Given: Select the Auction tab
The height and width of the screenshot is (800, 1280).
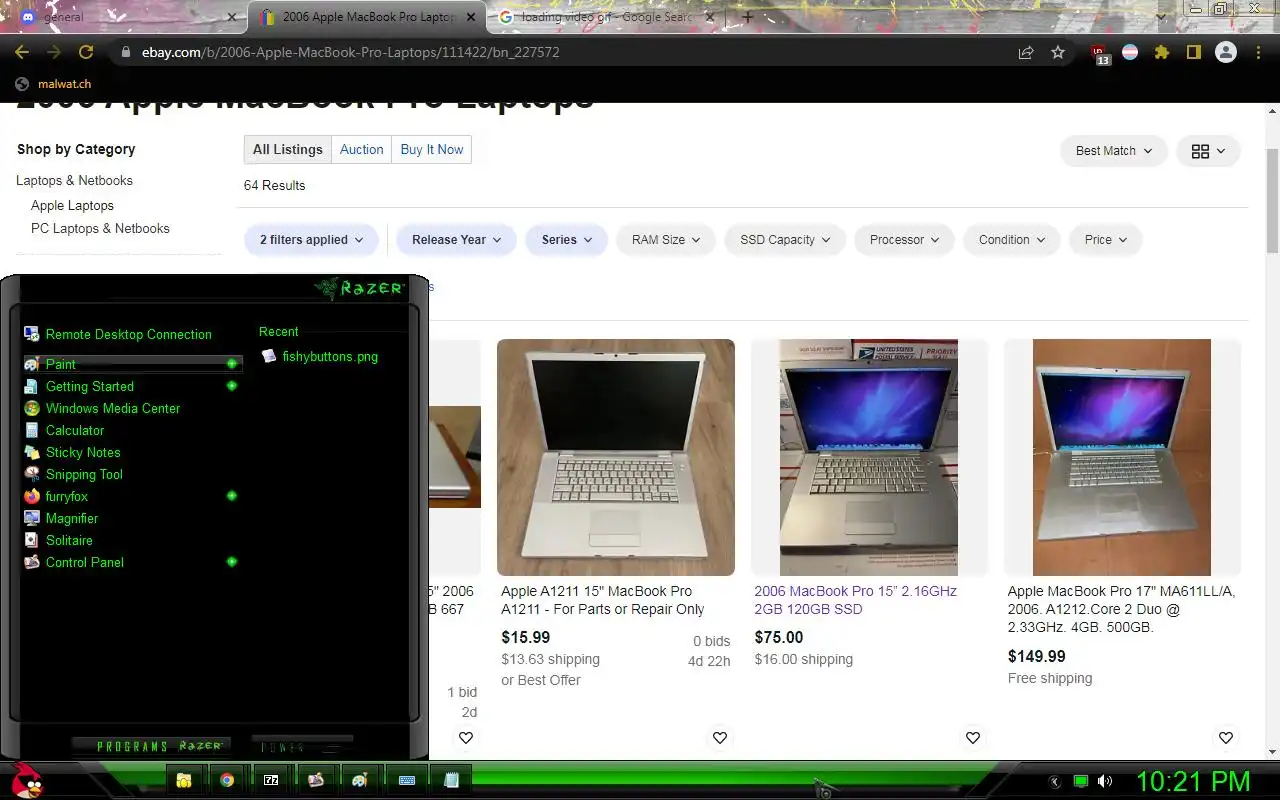Looking at the screenshot, I should pos(361,150).
